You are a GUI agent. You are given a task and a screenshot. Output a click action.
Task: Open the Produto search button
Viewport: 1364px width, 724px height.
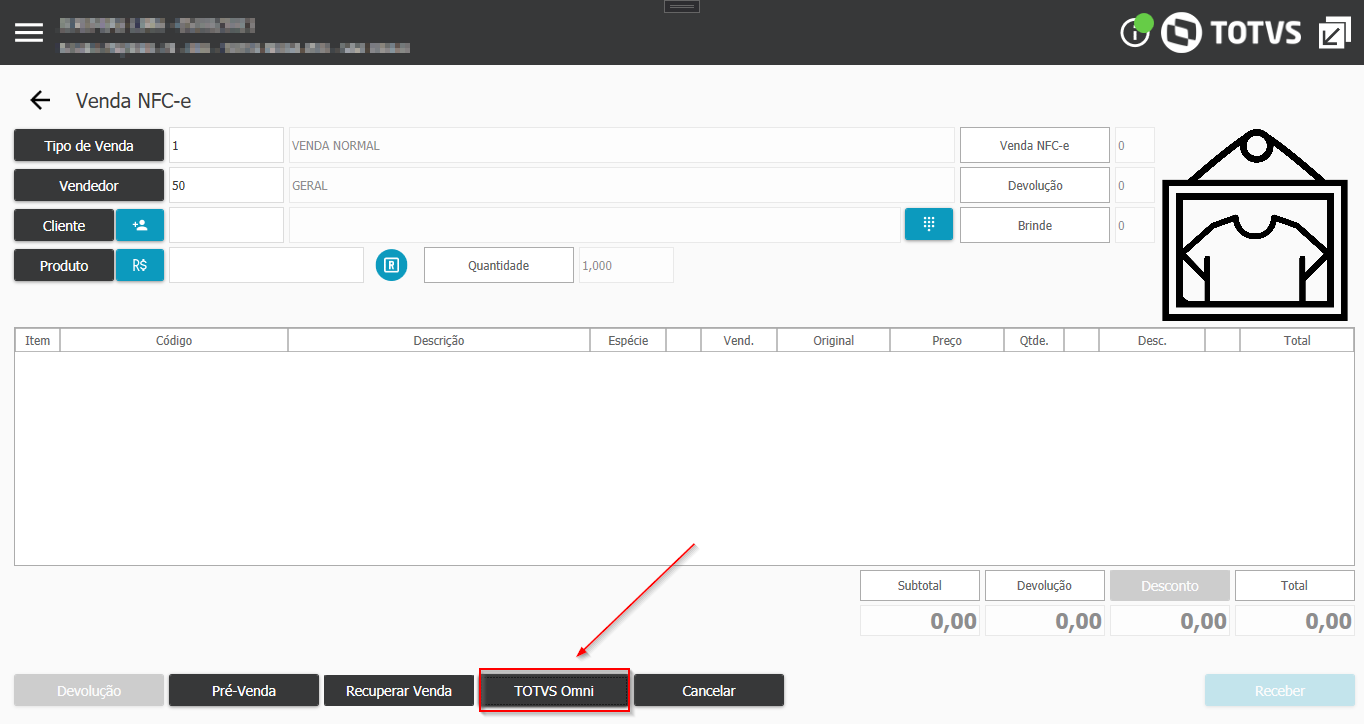point(64,265)
